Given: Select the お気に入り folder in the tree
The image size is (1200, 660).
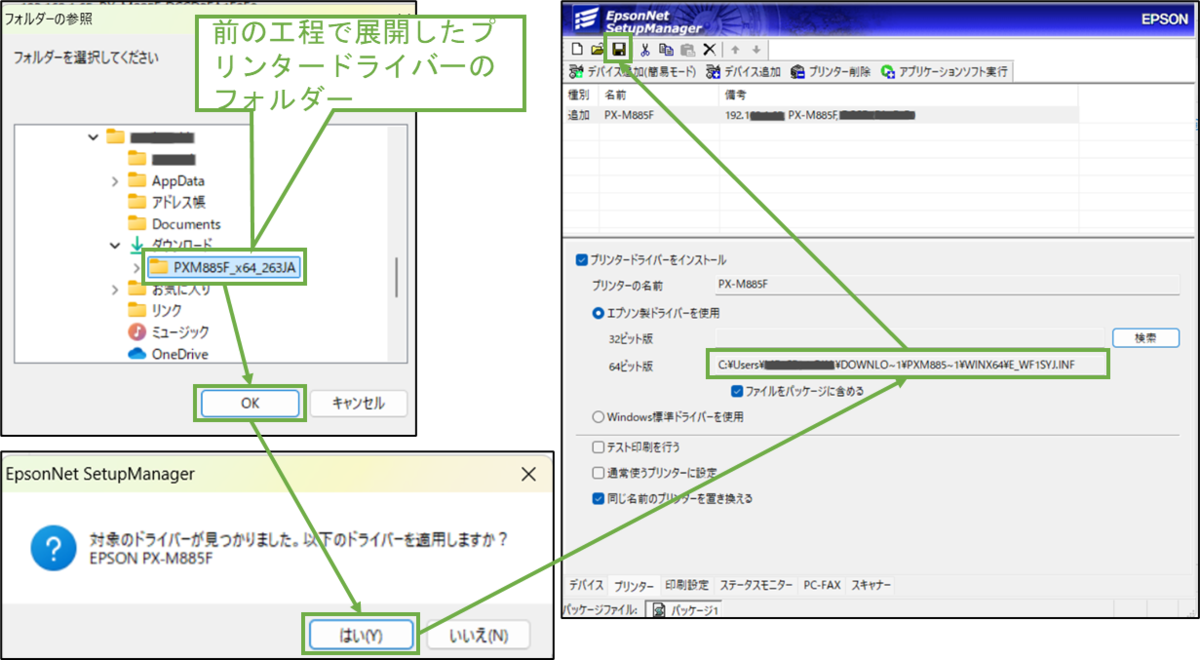Looking at the screenshot, I should [168, 289].
